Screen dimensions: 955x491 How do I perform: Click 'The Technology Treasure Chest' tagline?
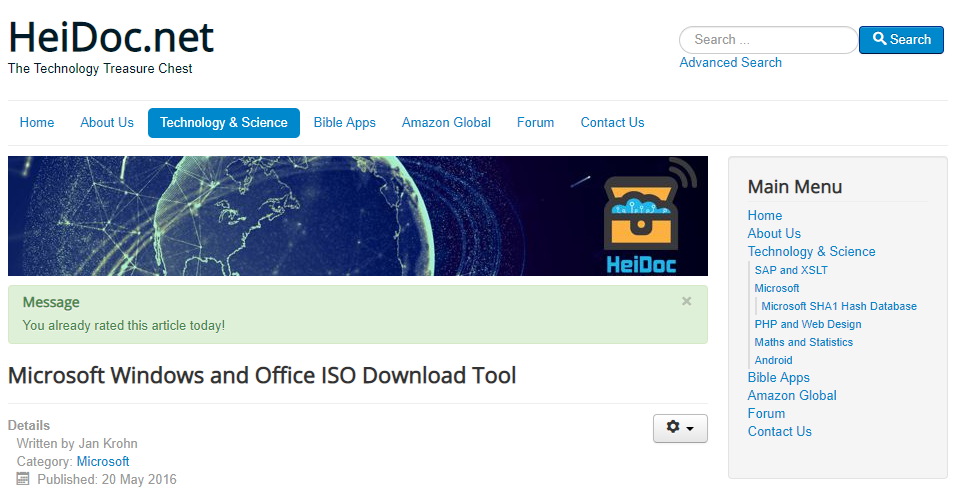(x=100, y=69)
